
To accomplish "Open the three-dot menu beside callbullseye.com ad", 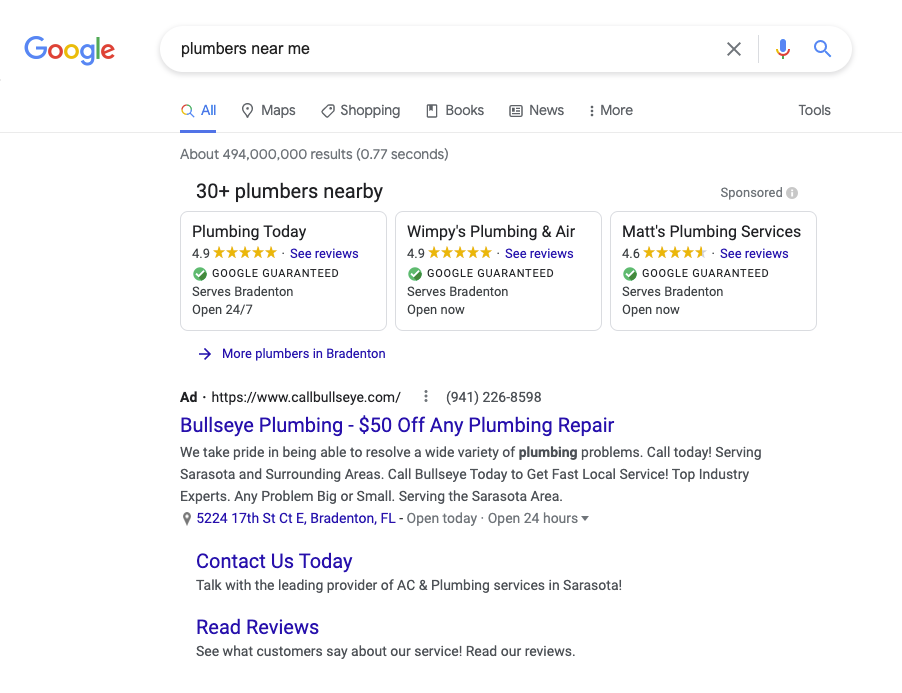I will pos(426,396).
